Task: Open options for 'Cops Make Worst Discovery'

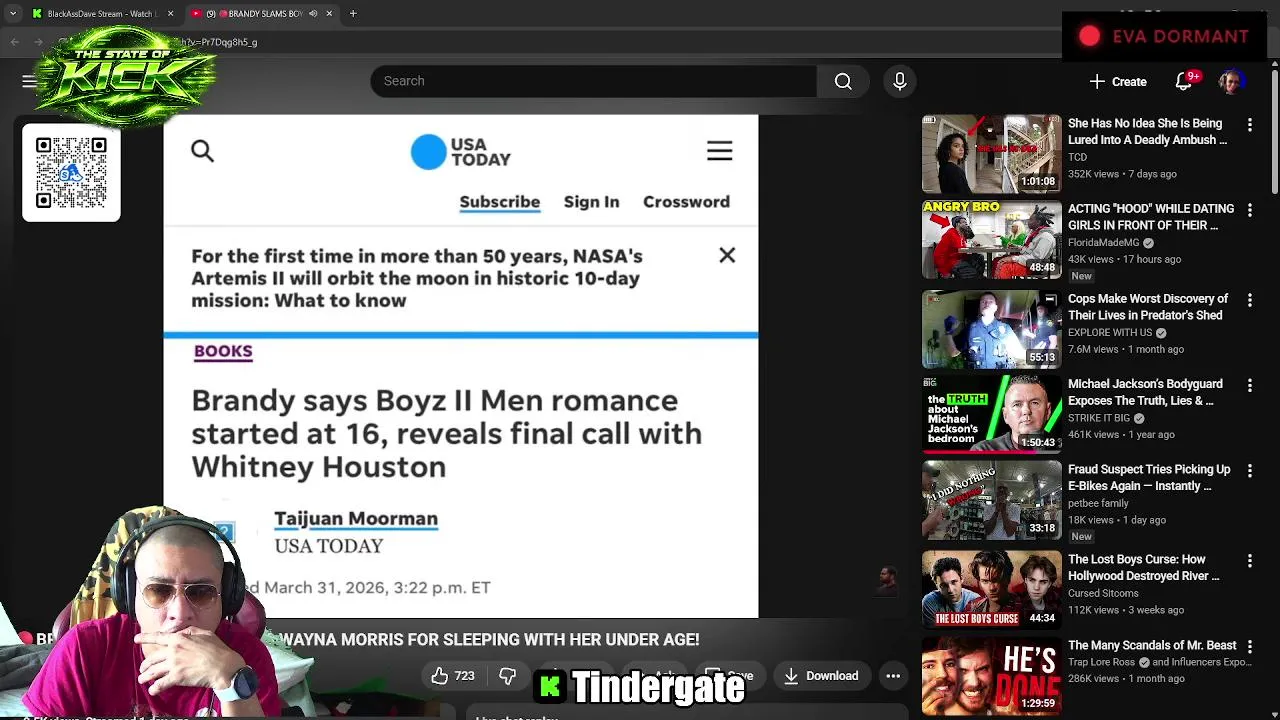Action: point(1250,300)
